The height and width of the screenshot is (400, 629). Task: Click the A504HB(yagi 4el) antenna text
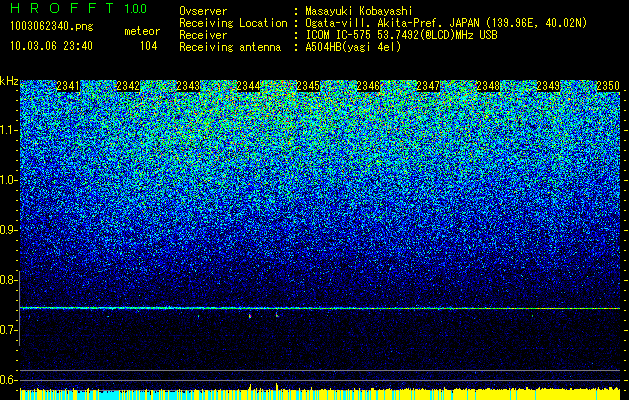point(353,47)
